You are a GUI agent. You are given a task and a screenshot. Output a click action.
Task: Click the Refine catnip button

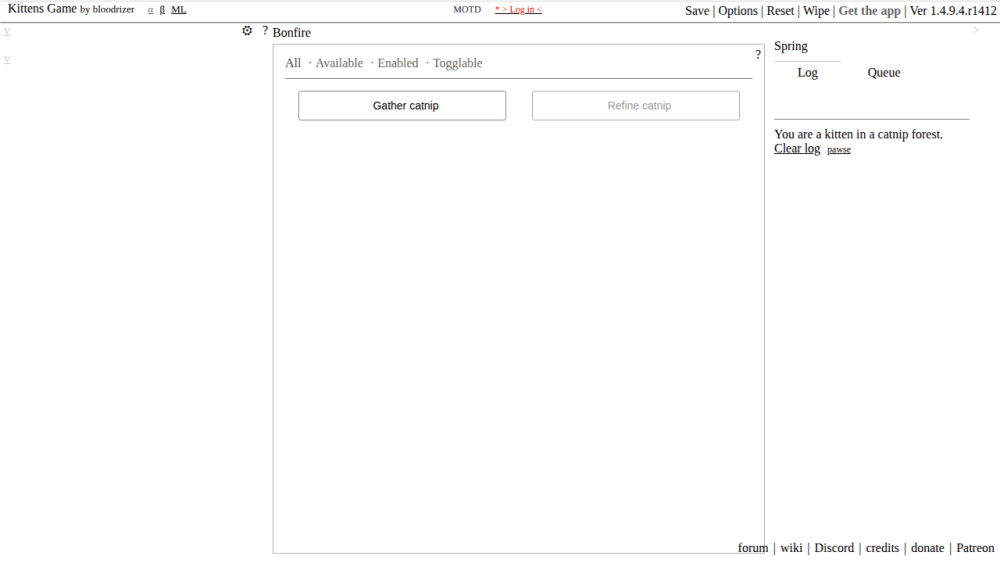coord(636,106)
